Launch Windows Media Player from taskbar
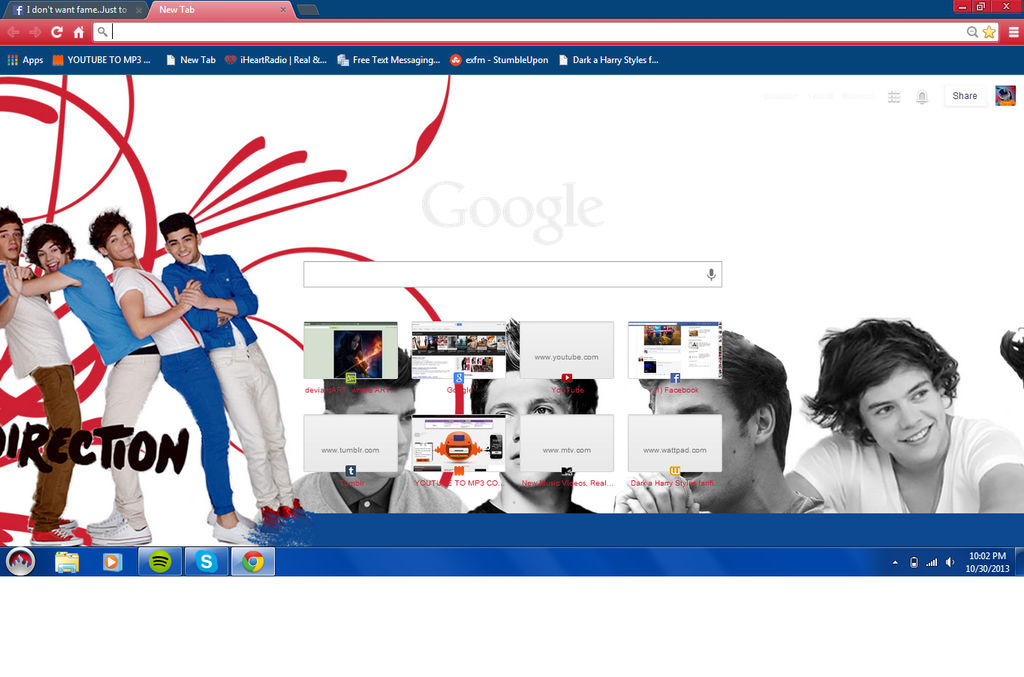1024x677 pixels. (112, 561)
